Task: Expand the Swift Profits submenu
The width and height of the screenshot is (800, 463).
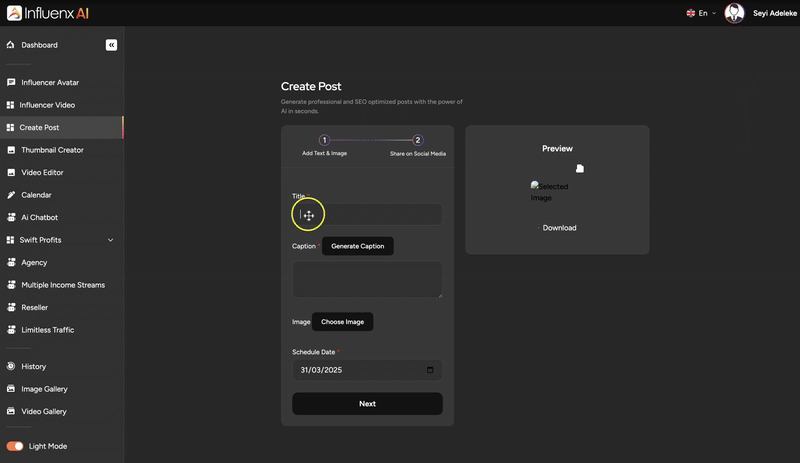Action: click(110, 240)
